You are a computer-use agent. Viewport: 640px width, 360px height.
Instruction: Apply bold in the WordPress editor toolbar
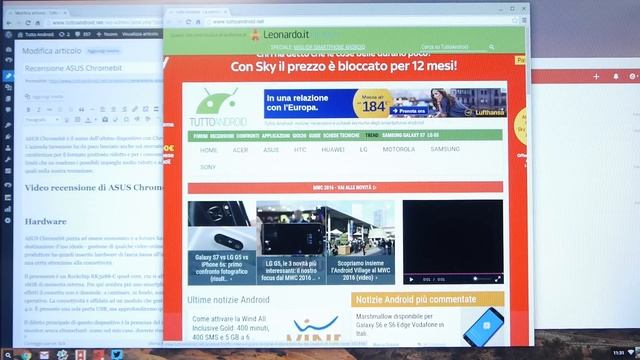(x=28, y=109)
